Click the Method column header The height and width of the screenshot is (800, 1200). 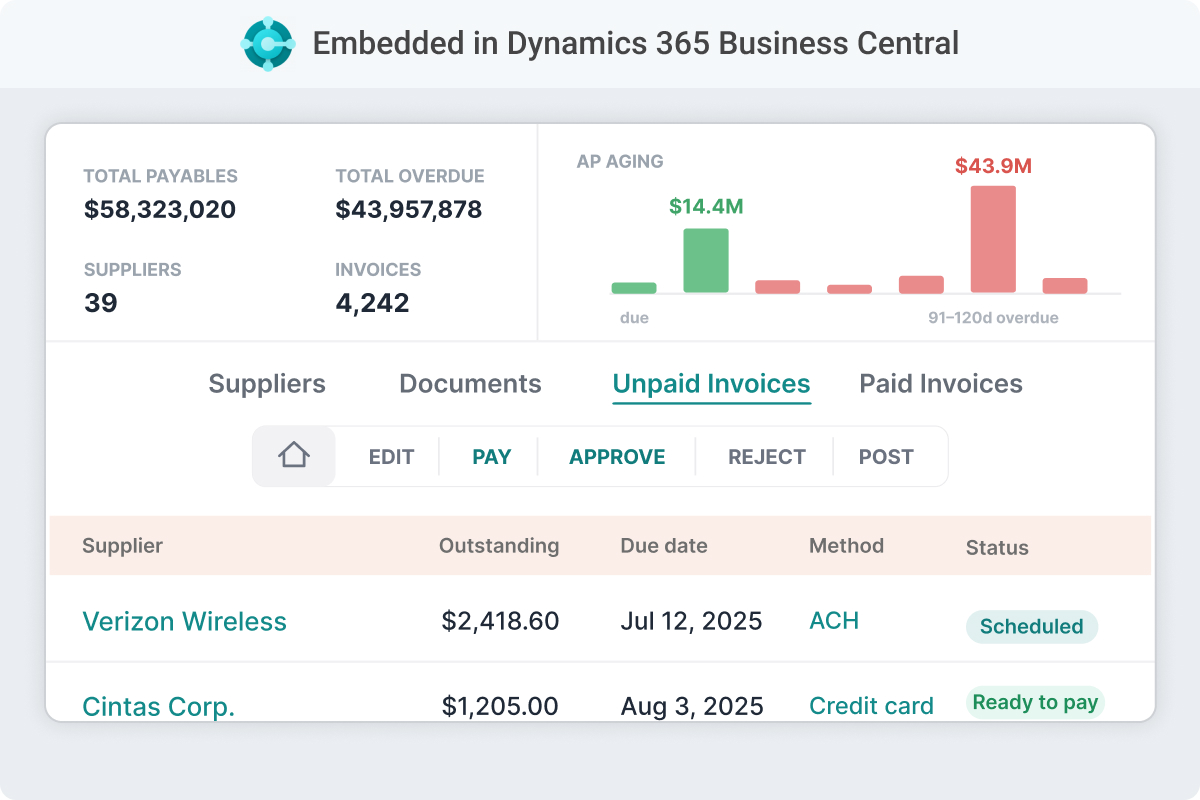[x=846, y=546]
